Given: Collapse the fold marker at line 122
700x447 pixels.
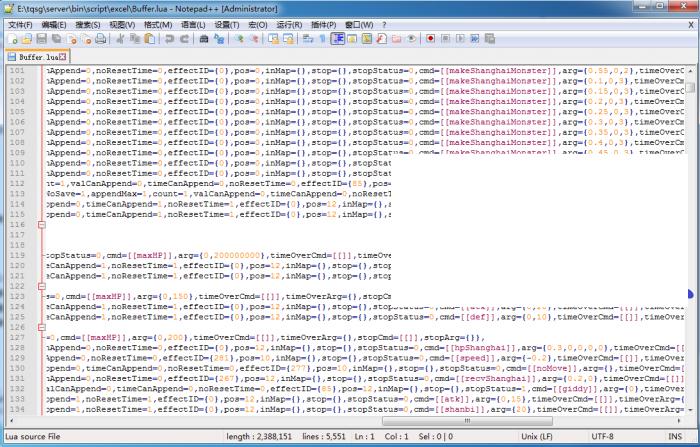Looking at the screenshot, I should click(42, 286).
